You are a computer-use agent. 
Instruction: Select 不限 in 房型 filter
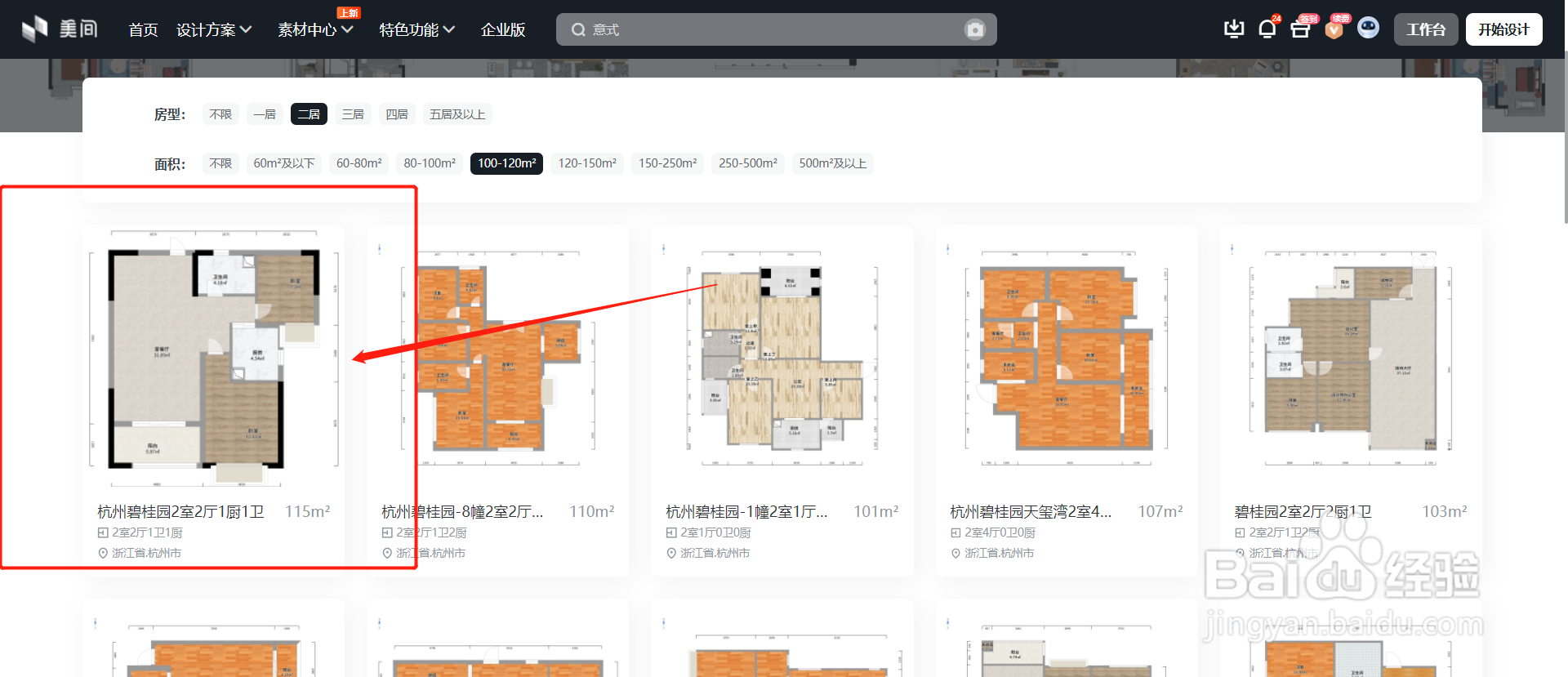pos(220,114)
